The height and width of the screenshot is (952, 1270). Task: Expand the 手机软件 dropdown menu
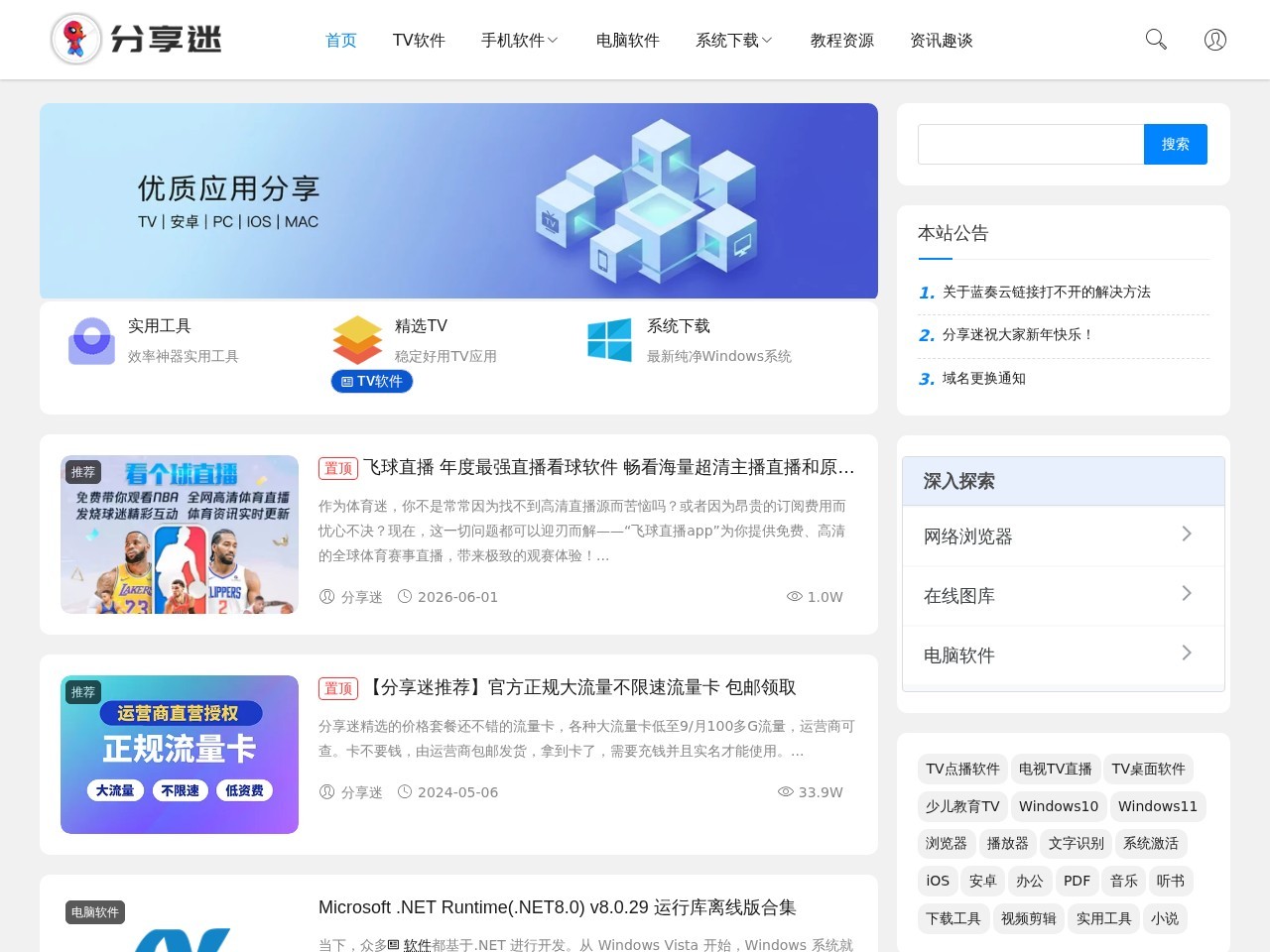coord(519,41)
